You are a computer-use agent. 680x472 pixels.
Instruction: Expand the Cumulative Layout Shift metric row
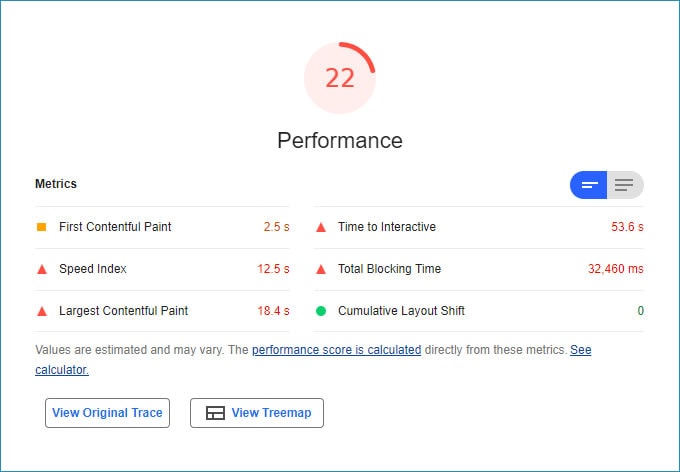tap(479, 311)
